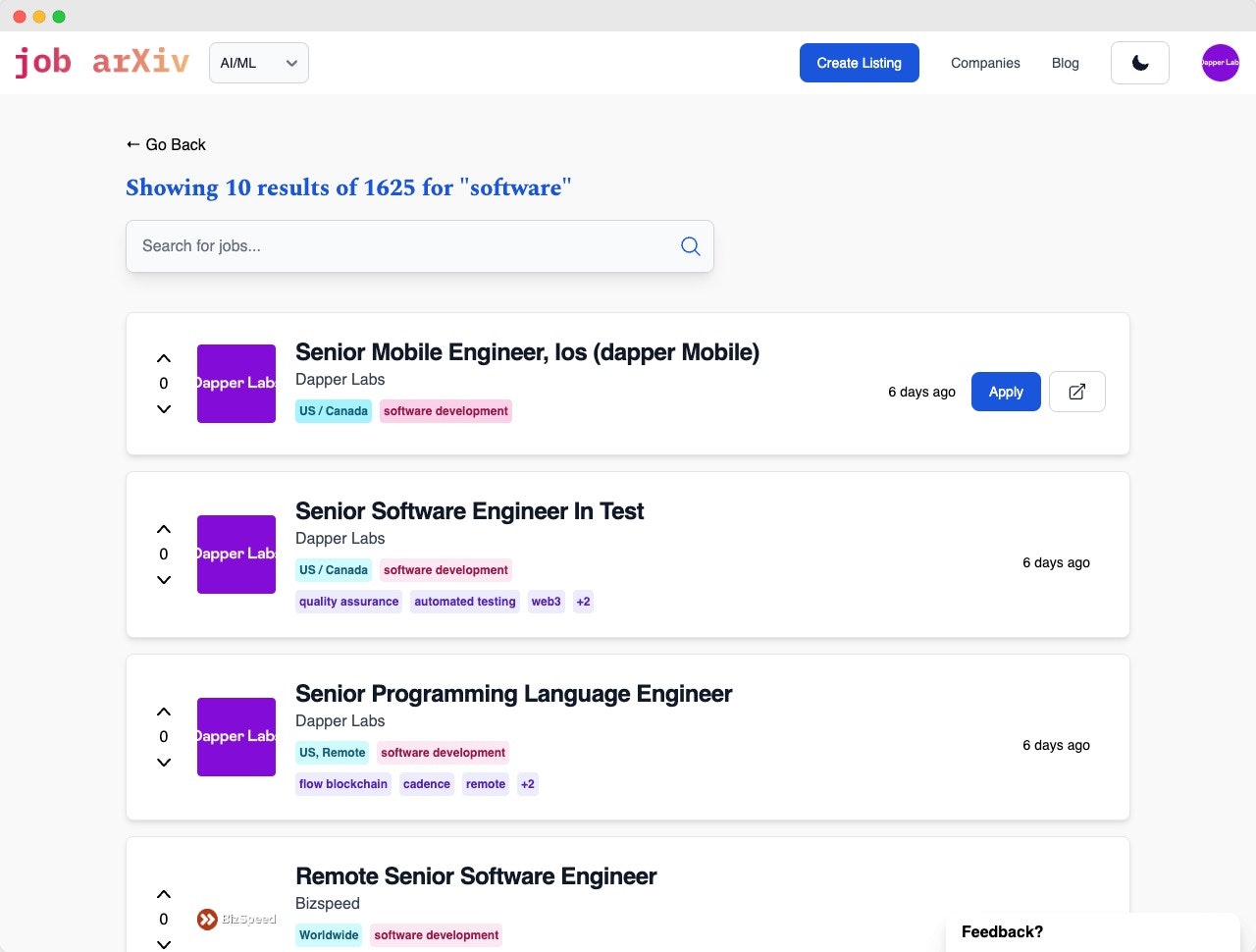Click US / Canada tag on Engineer In Test
This screenshot has height=952, width=1256.
pyautogui.click(x=334, y=570)
